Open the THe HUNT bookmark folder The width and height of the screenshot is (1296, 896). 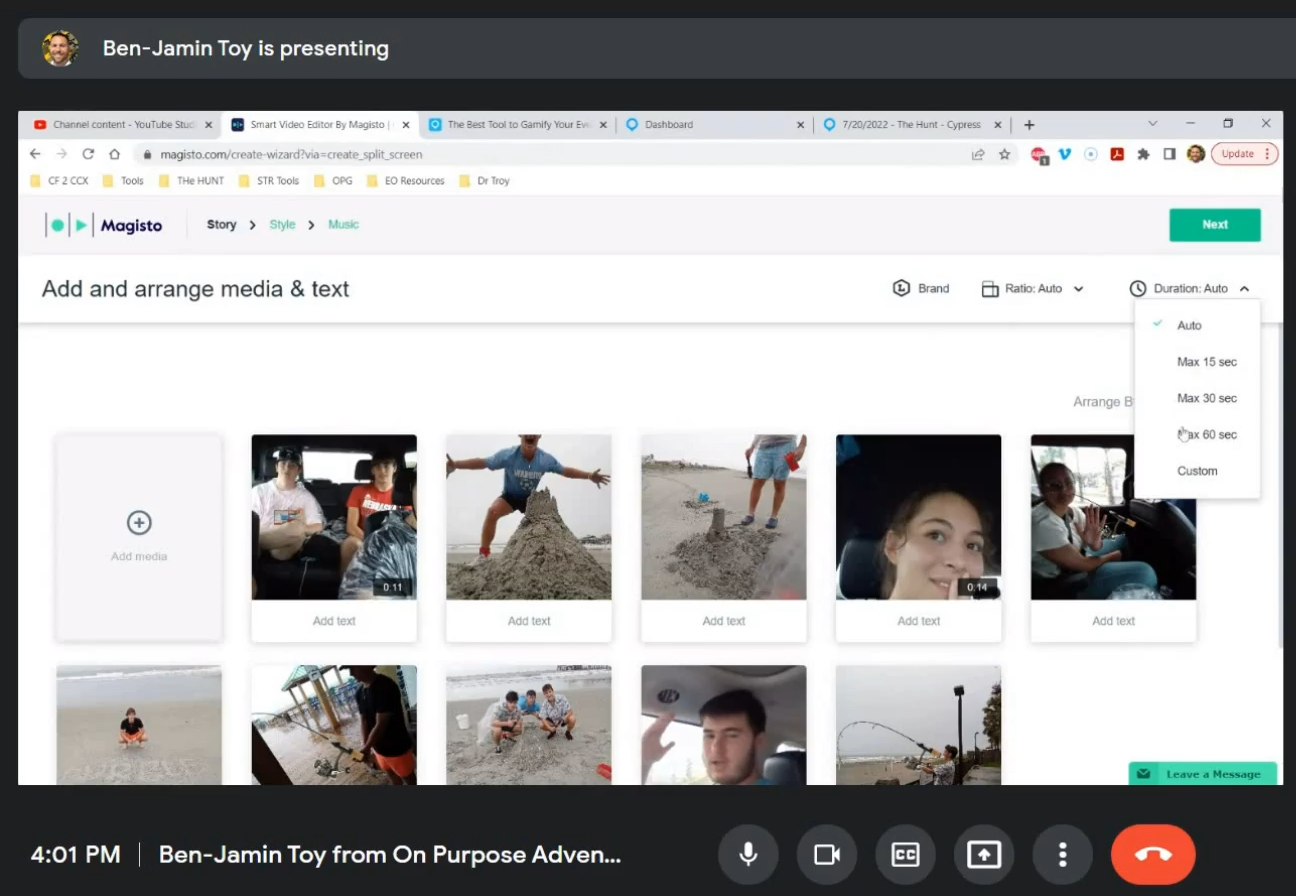pos(190,181)
